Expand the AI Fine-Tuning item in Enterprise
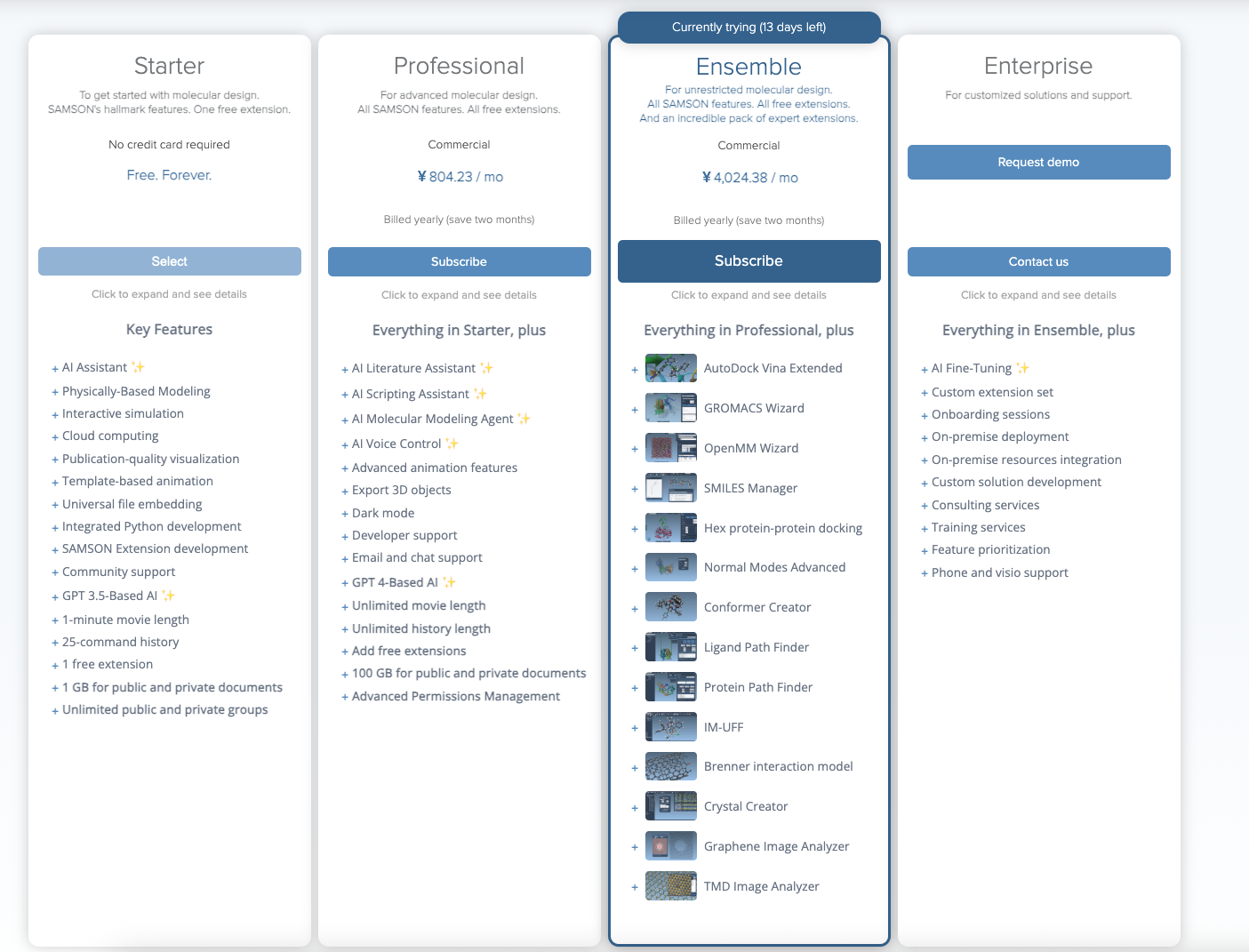Screen dimensions: 1249x952 925,369
